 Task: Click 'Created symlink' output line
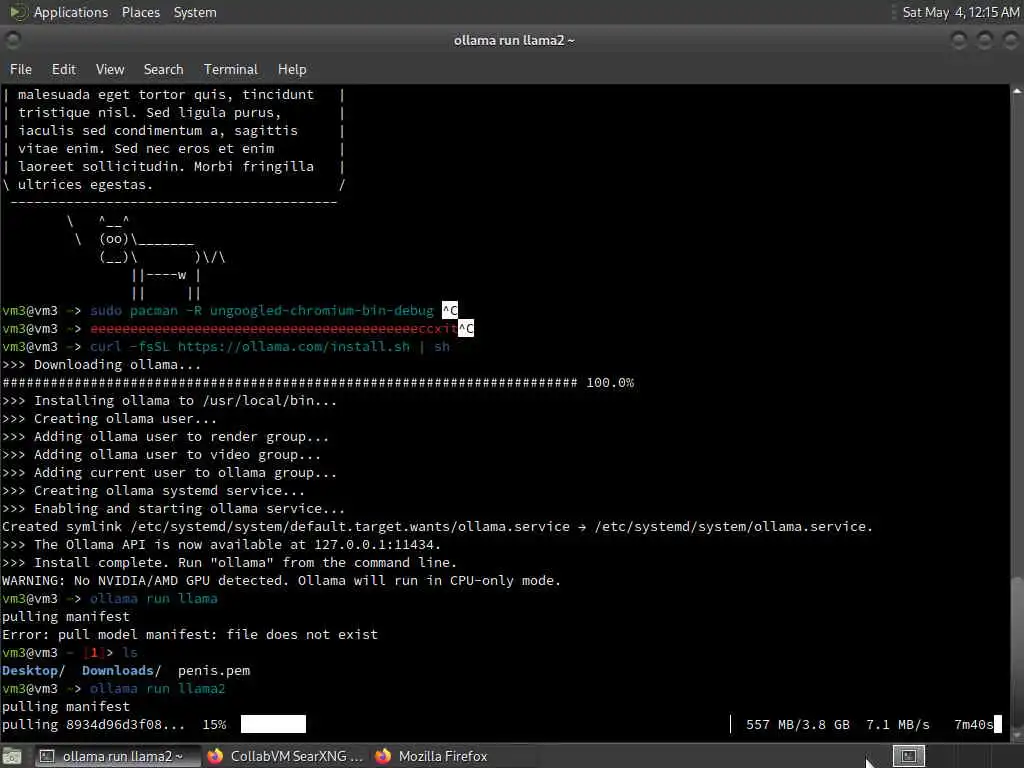438,526
